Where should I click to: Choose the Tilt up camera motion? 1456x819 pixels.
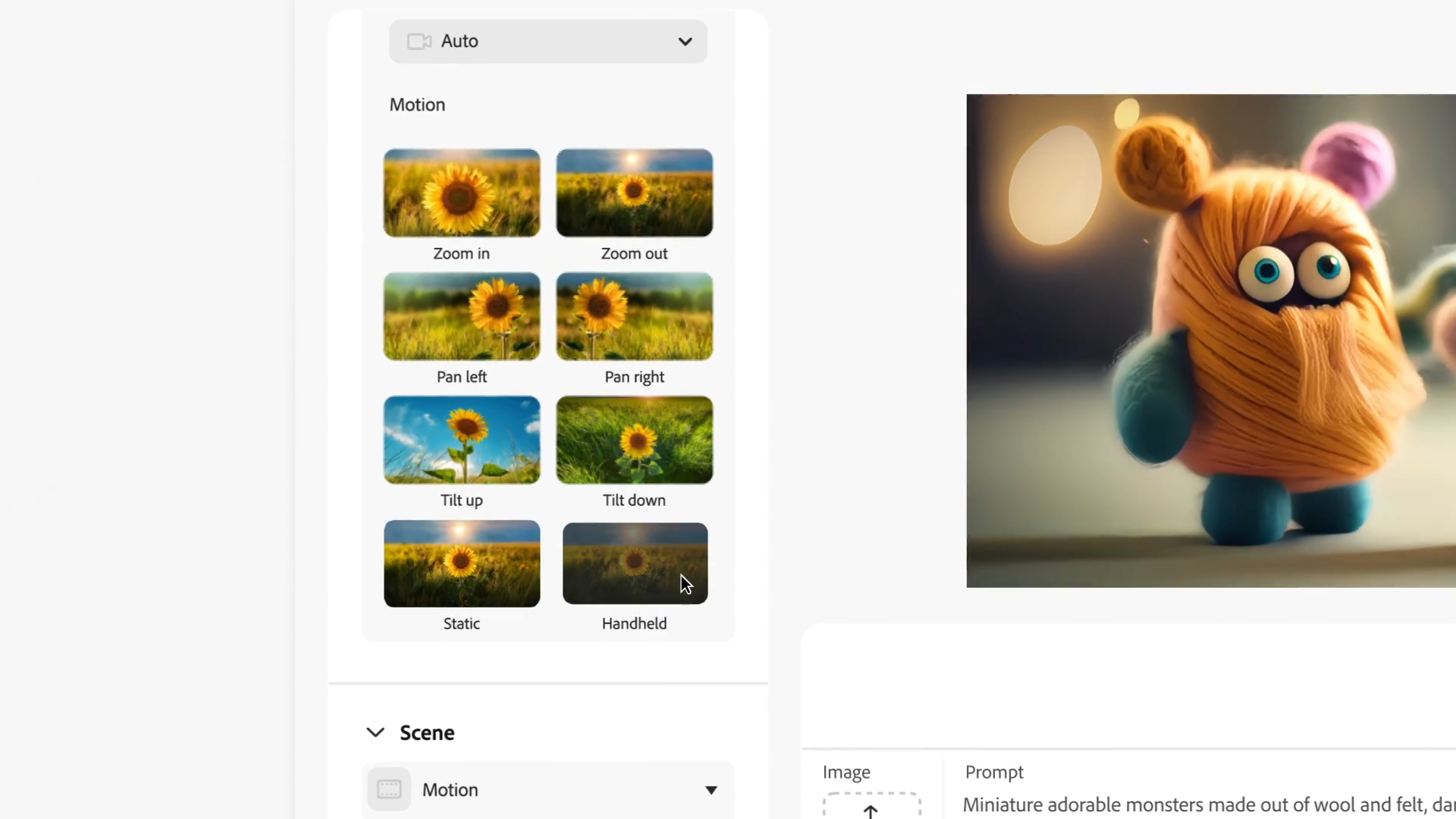point(461,440)
